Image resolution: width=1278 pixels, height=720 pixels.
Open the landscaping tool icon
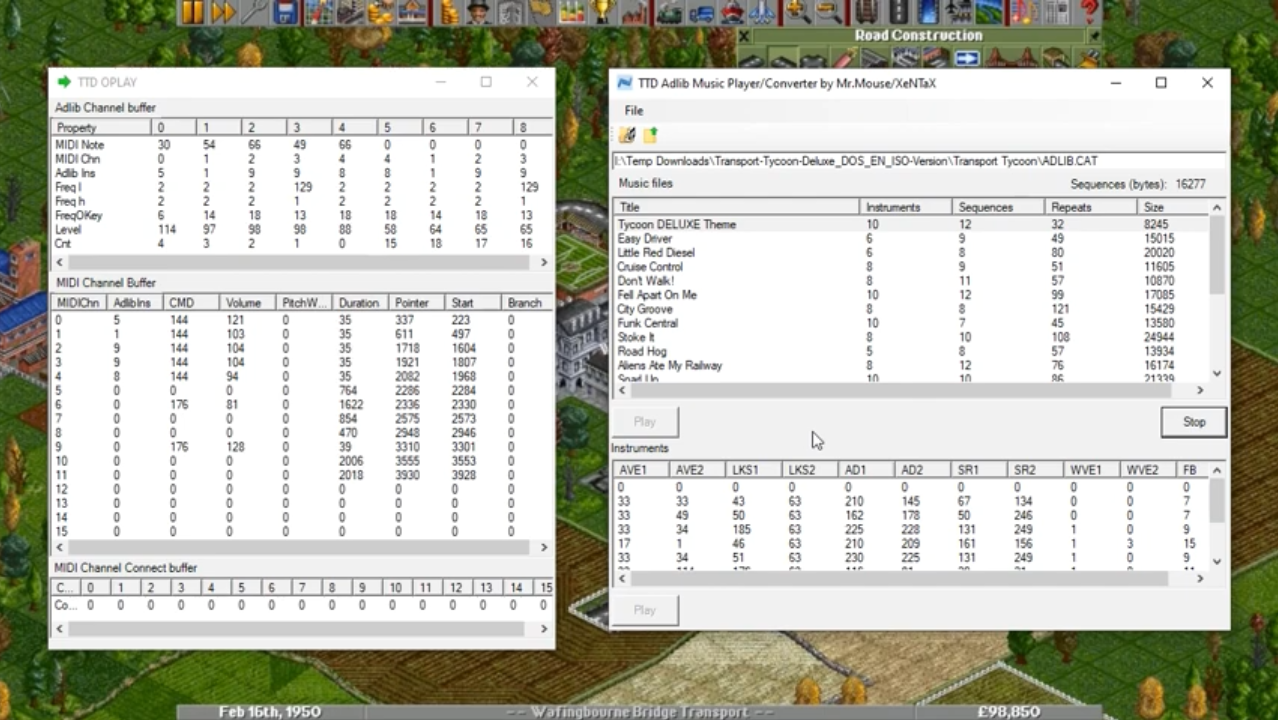(988, 12)
